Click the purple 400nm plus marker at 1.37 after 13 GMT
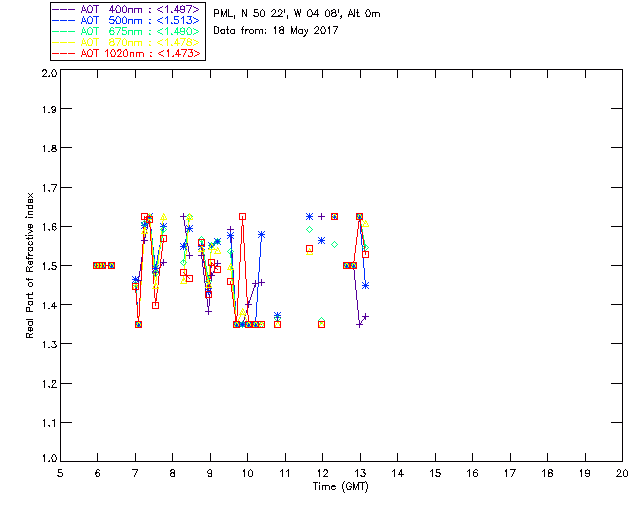Screen dimensions: 640x512 (x=366, y=316)
